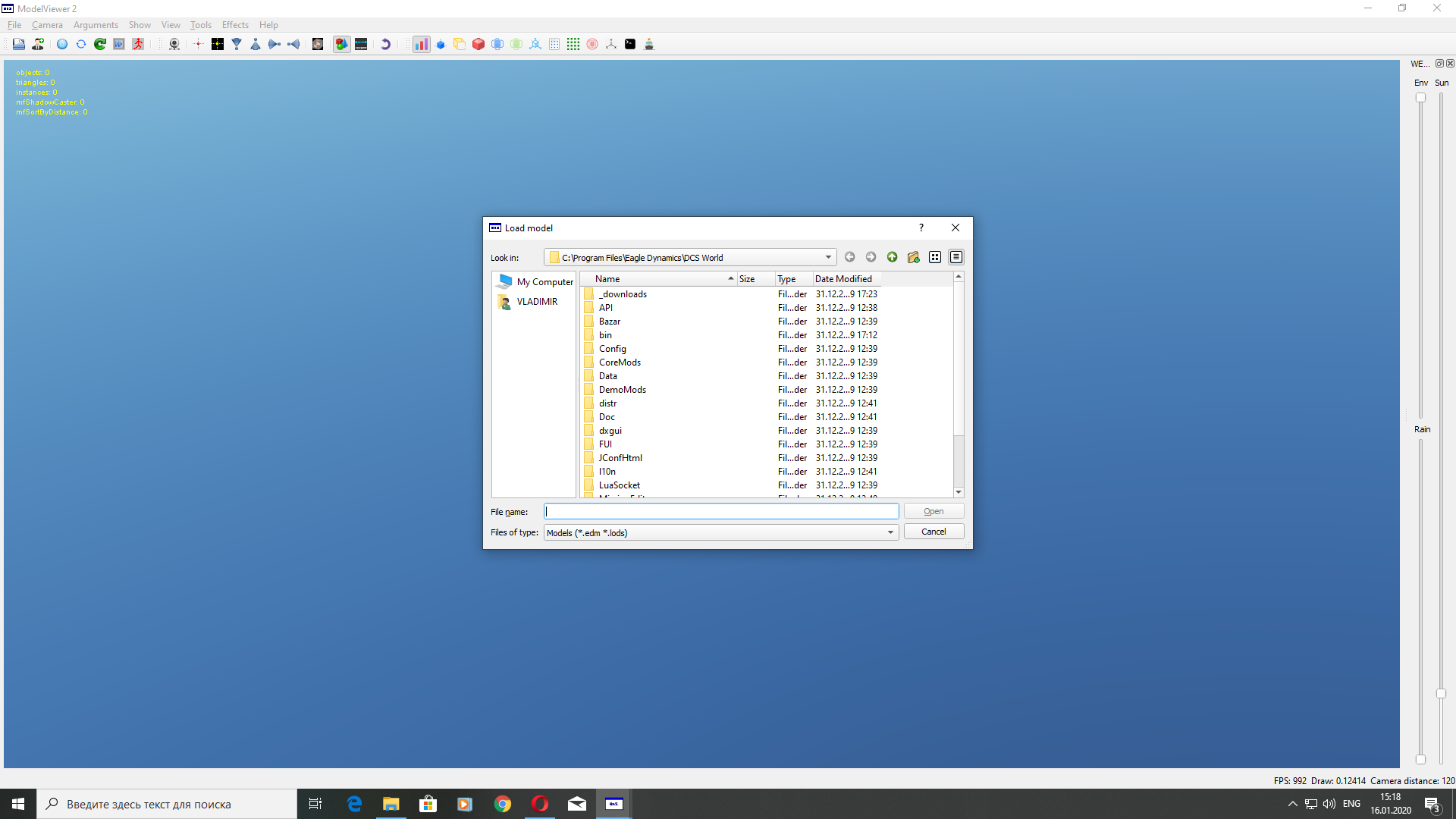Image resolution: width=1456 pixels, height=819 pixels.
Task: Expand the Files of type dropdown
Action: pos(890,532)
